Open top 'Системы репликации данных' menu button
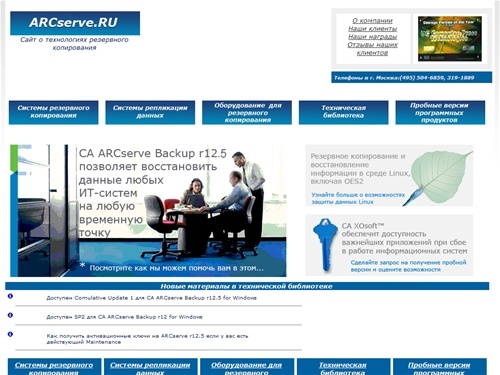 [x=150, y=112]
